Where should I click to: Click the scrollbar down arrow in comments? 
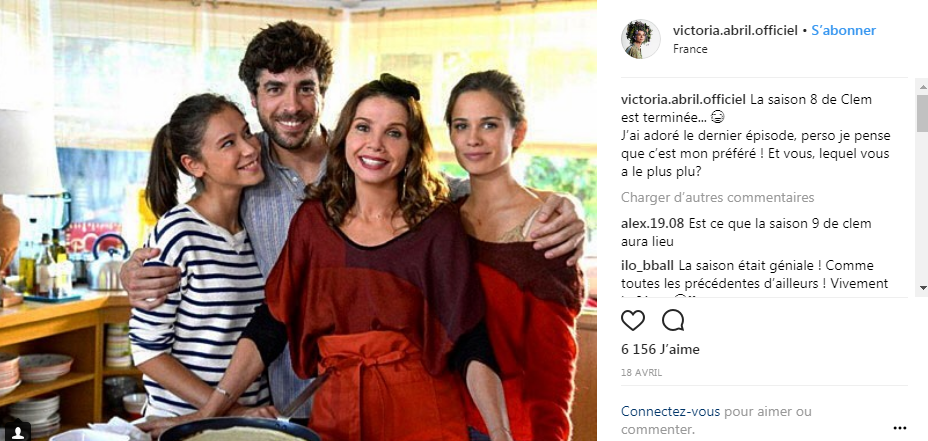pos(922,288)
